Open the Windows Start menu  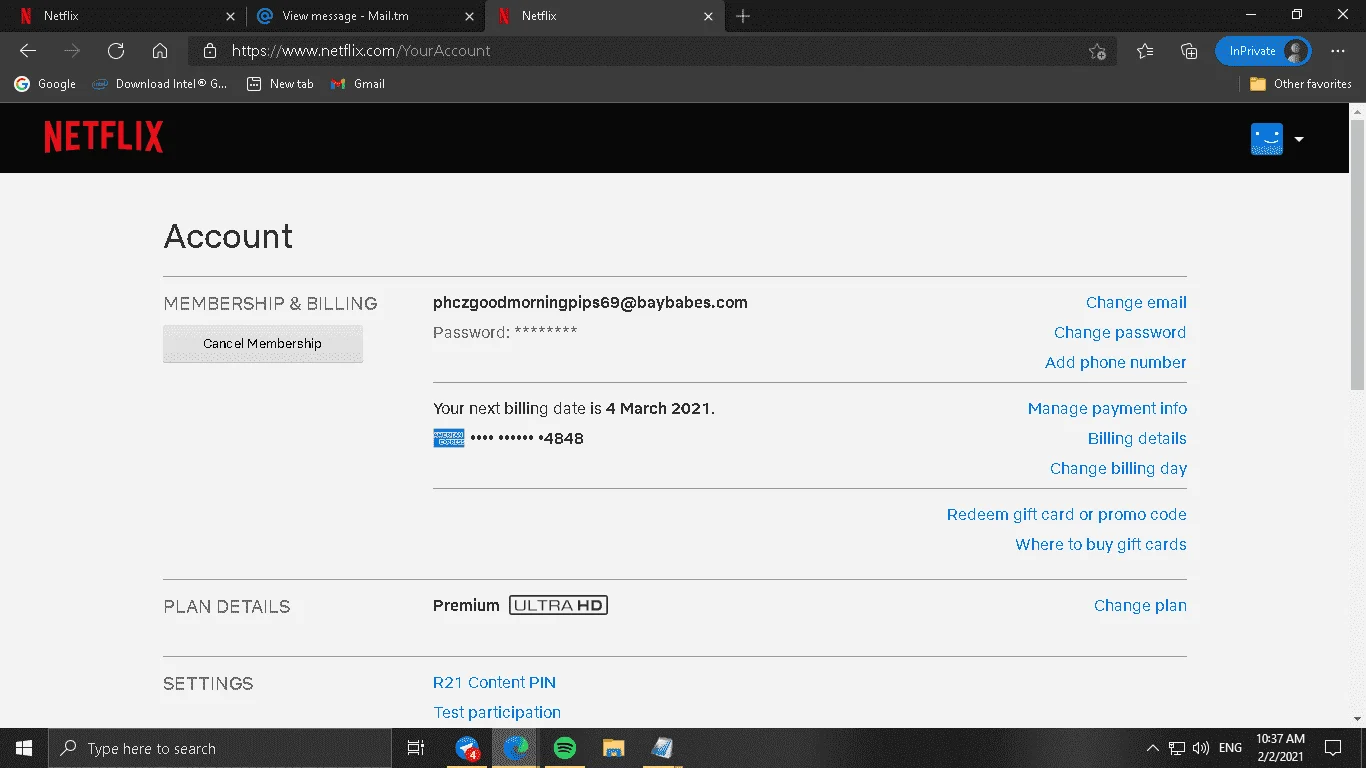coord(24,748)
